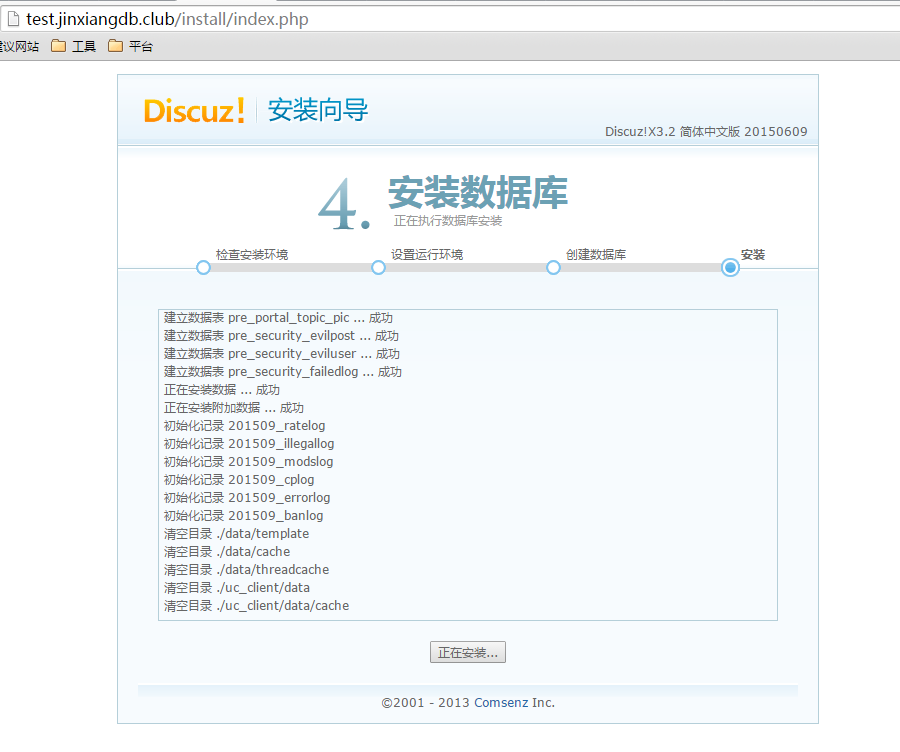Click the 创建数据库 step circle
Image resolution: width=900 pixels, height=752 pixels.
[553, 268]
